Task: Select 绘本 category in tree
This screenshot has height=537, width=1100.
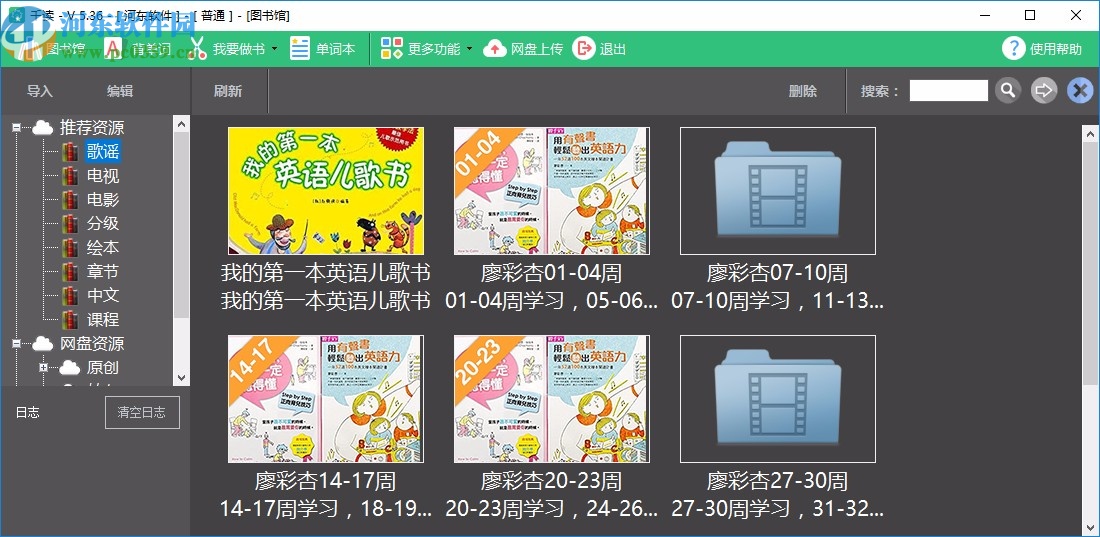Action: click(x=102, y=248)
